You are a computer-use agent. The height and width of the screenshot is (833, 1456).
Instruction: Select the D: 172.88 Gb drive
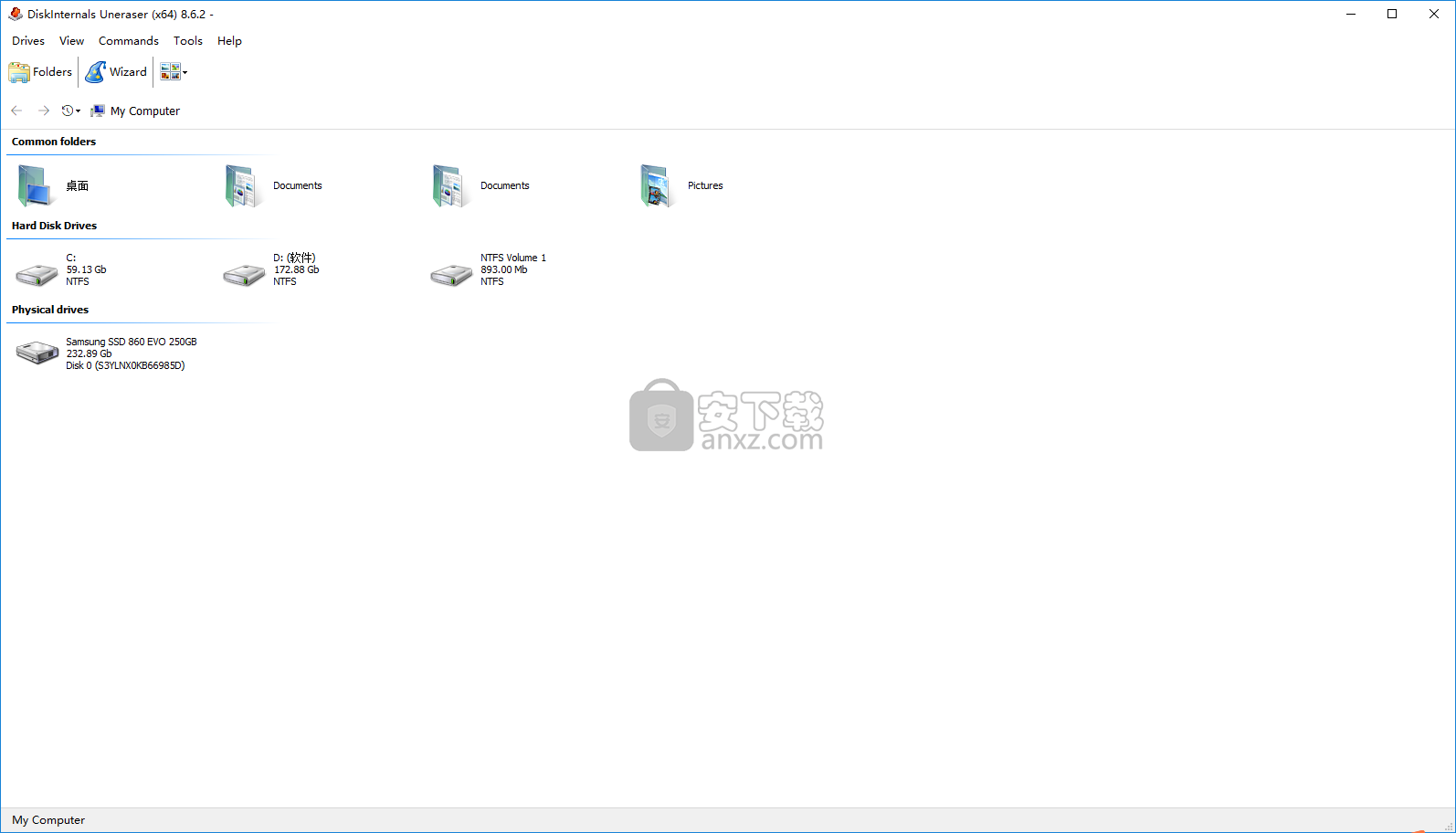coord(245,272)
